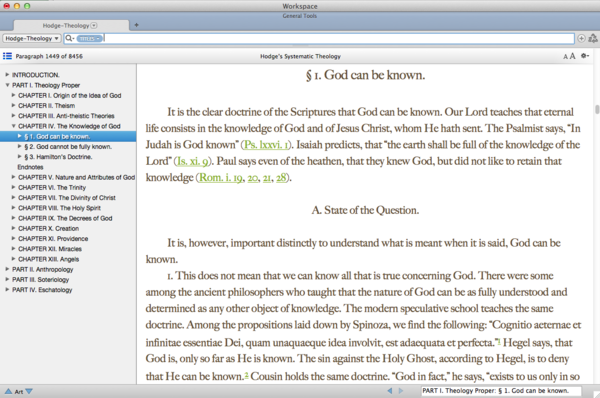Go forward with right history arrow

click(401, 391)
